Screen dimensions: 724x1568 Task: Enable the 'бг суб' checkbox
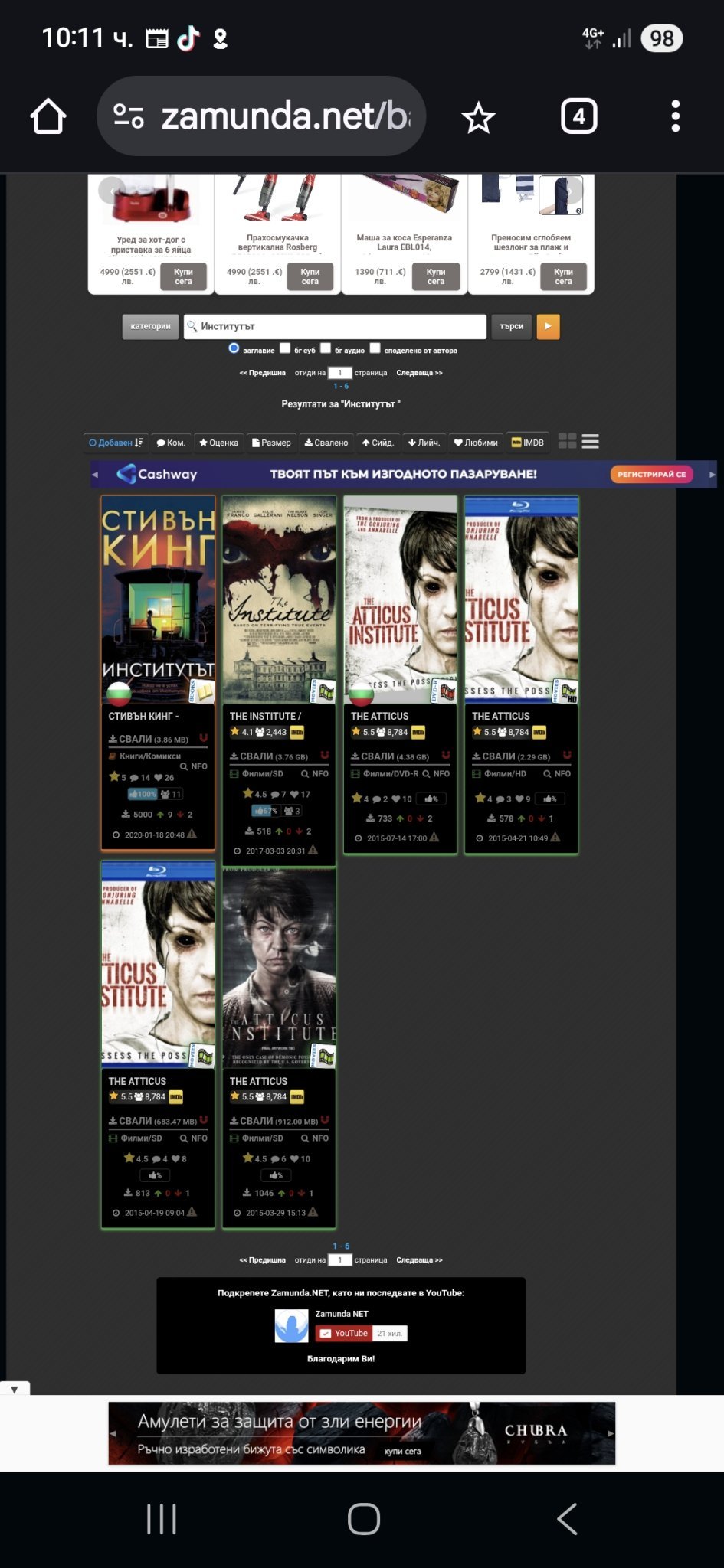click(285, 348)
